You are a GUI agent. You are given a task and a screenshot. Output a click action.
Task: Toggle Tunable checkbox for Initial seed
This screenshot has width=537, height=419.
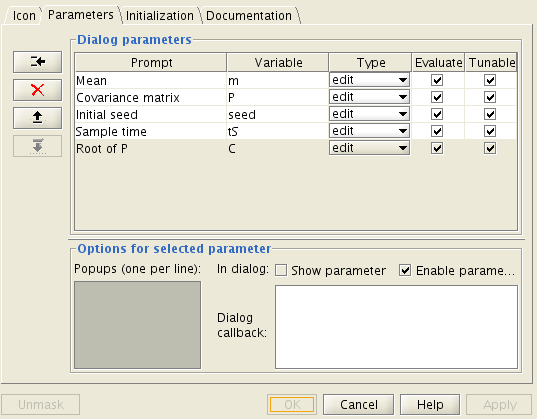[490, 114]
